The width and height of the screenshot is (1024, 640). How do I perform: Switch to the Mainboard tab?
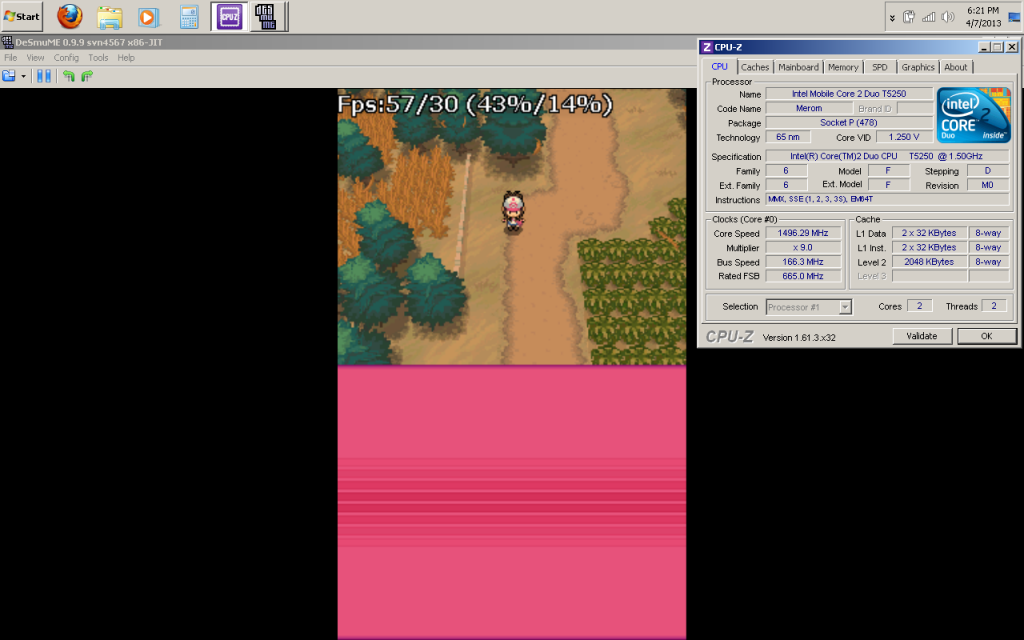tap(798, 67)
